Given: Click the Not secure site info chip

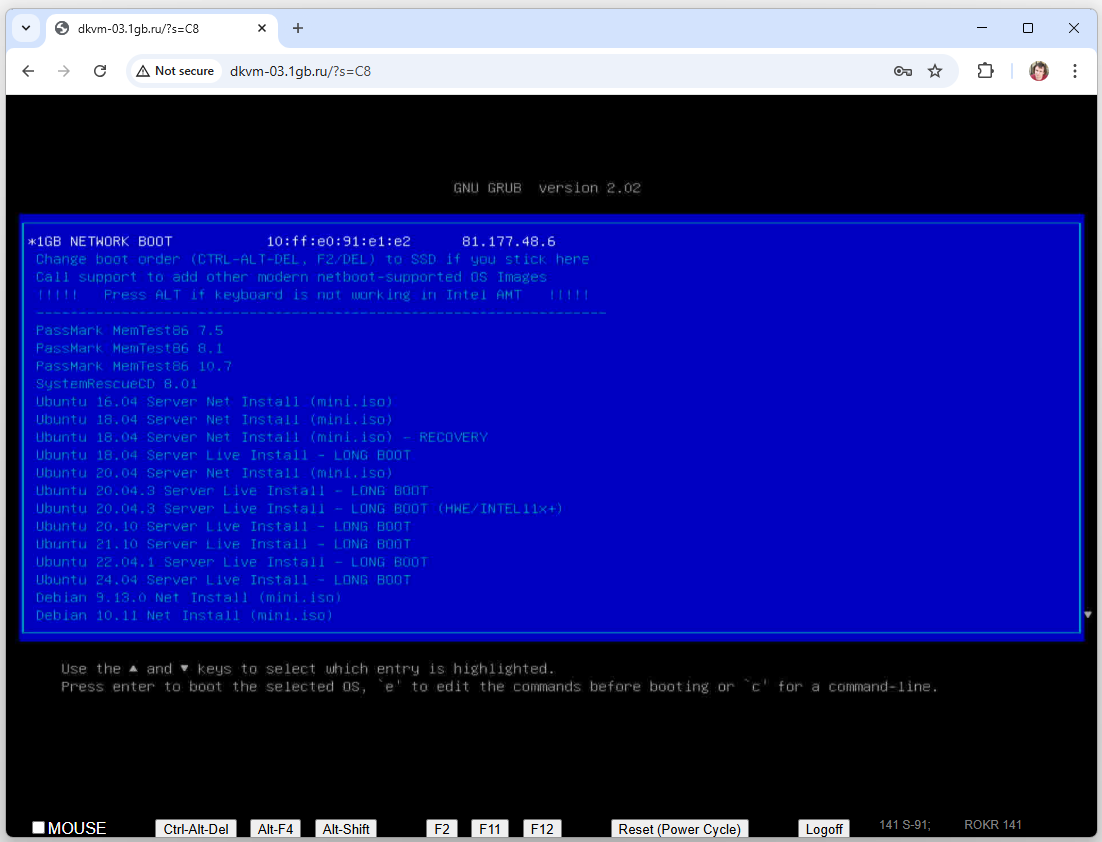Looking at the screenshot, I should click(176, 71).
